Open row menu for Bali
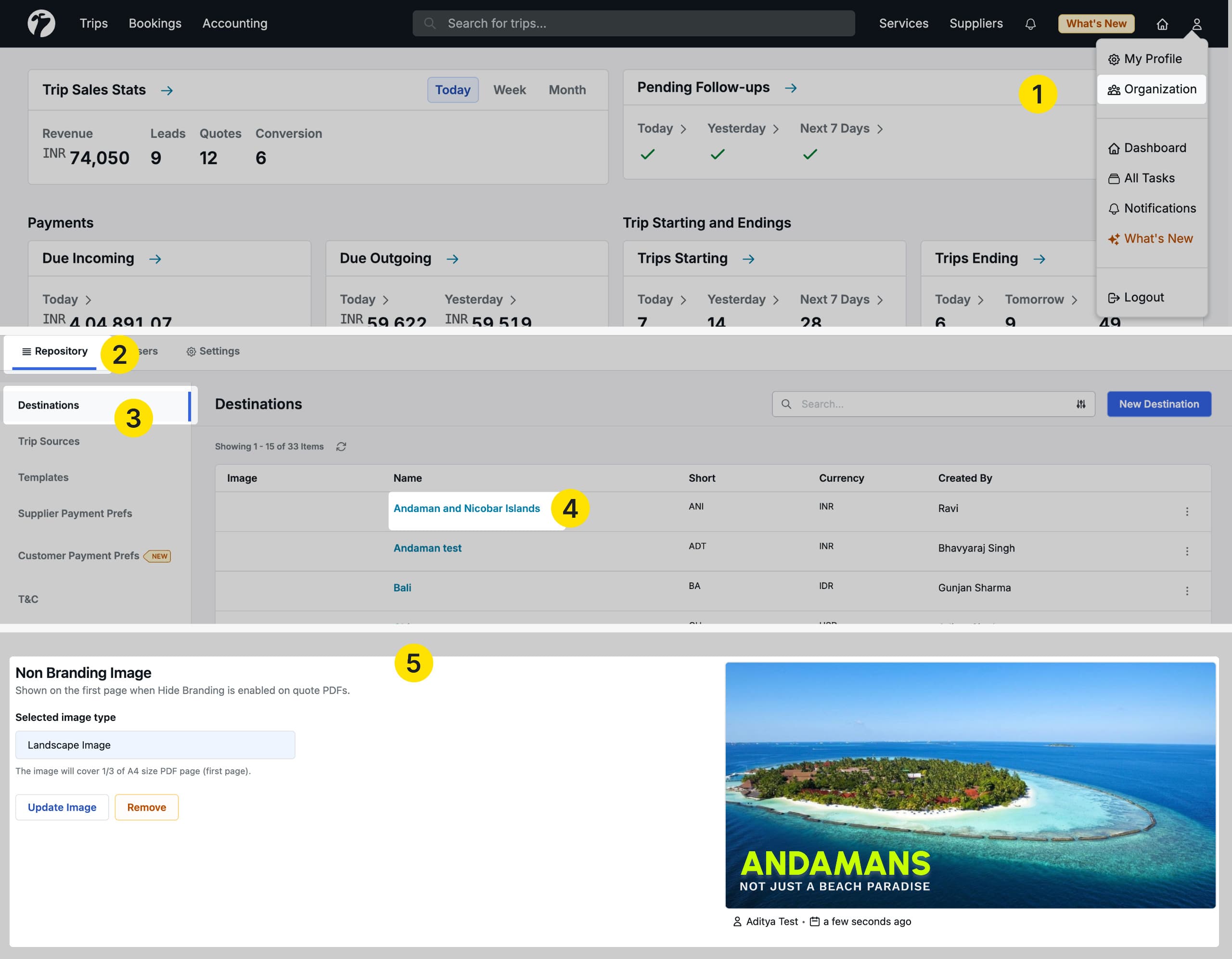1232x959 pixels. click(1187, 590)
